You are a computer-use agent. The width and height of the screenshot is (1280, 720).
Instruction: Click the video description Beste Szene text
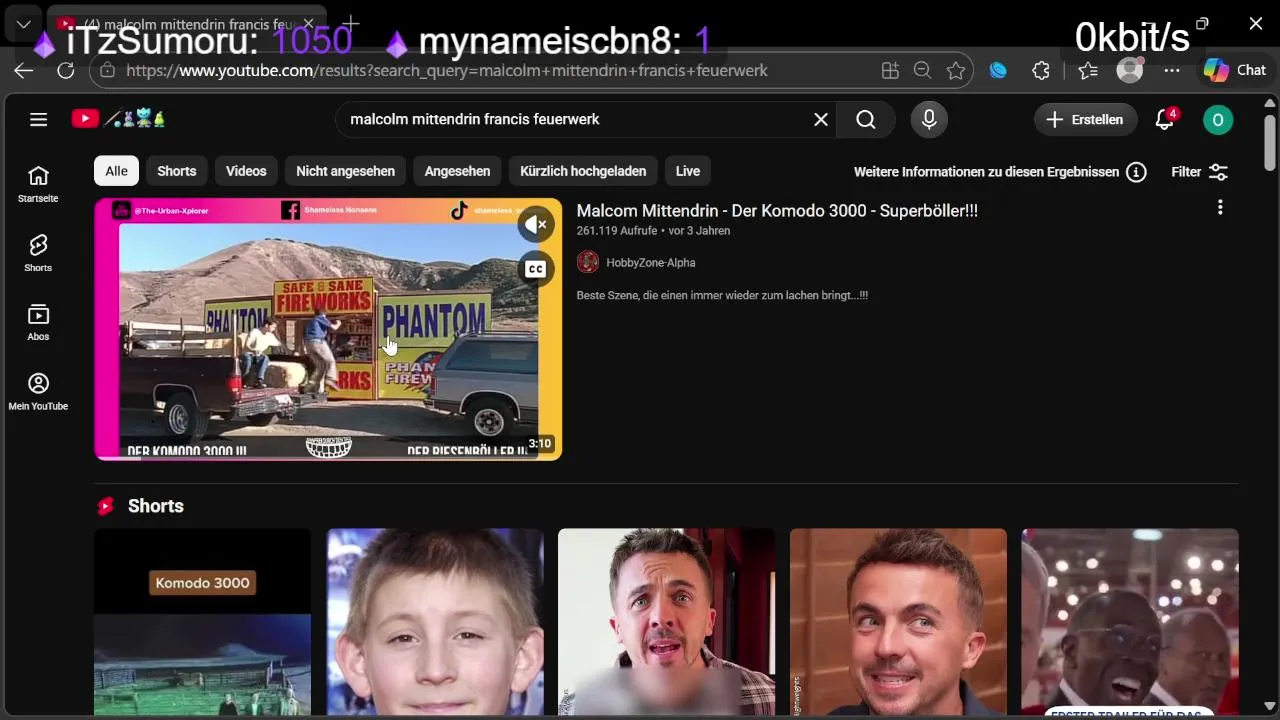[722, 296]
